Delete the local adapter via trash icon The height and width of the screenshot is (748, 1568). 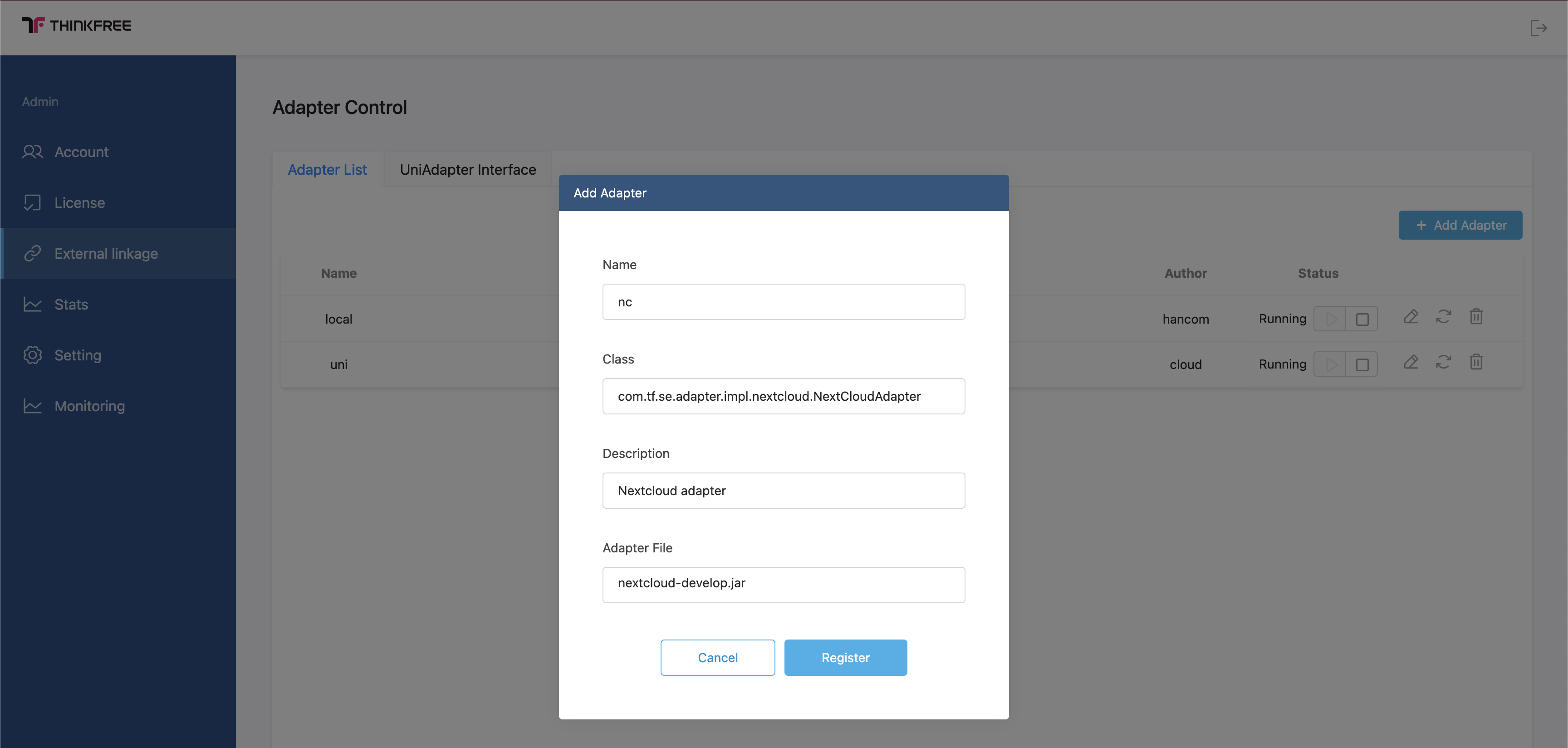click(x=1476, y=317)
